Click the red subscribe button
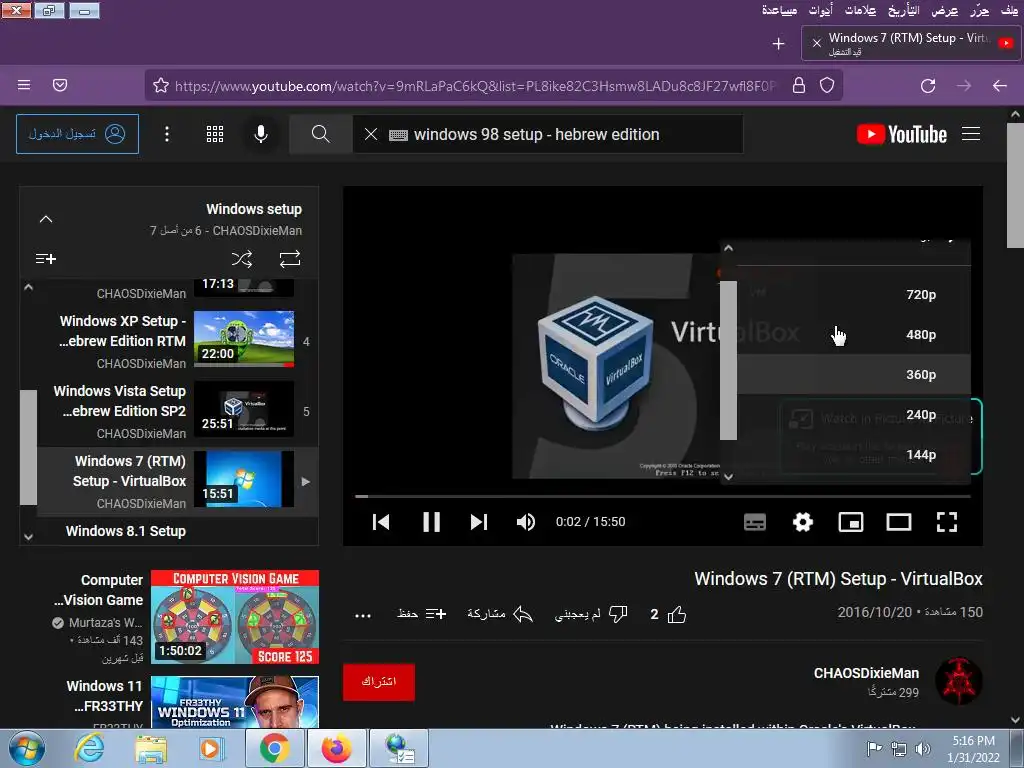1024x768 pixels. pos(379,682)
